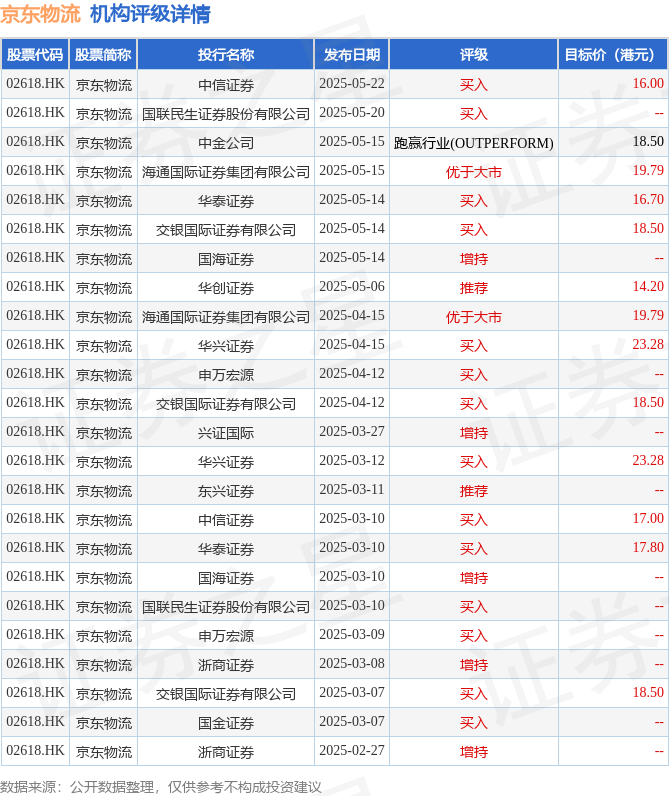Select 国海证券 in the 2025-05-14 row

[226, 258]
